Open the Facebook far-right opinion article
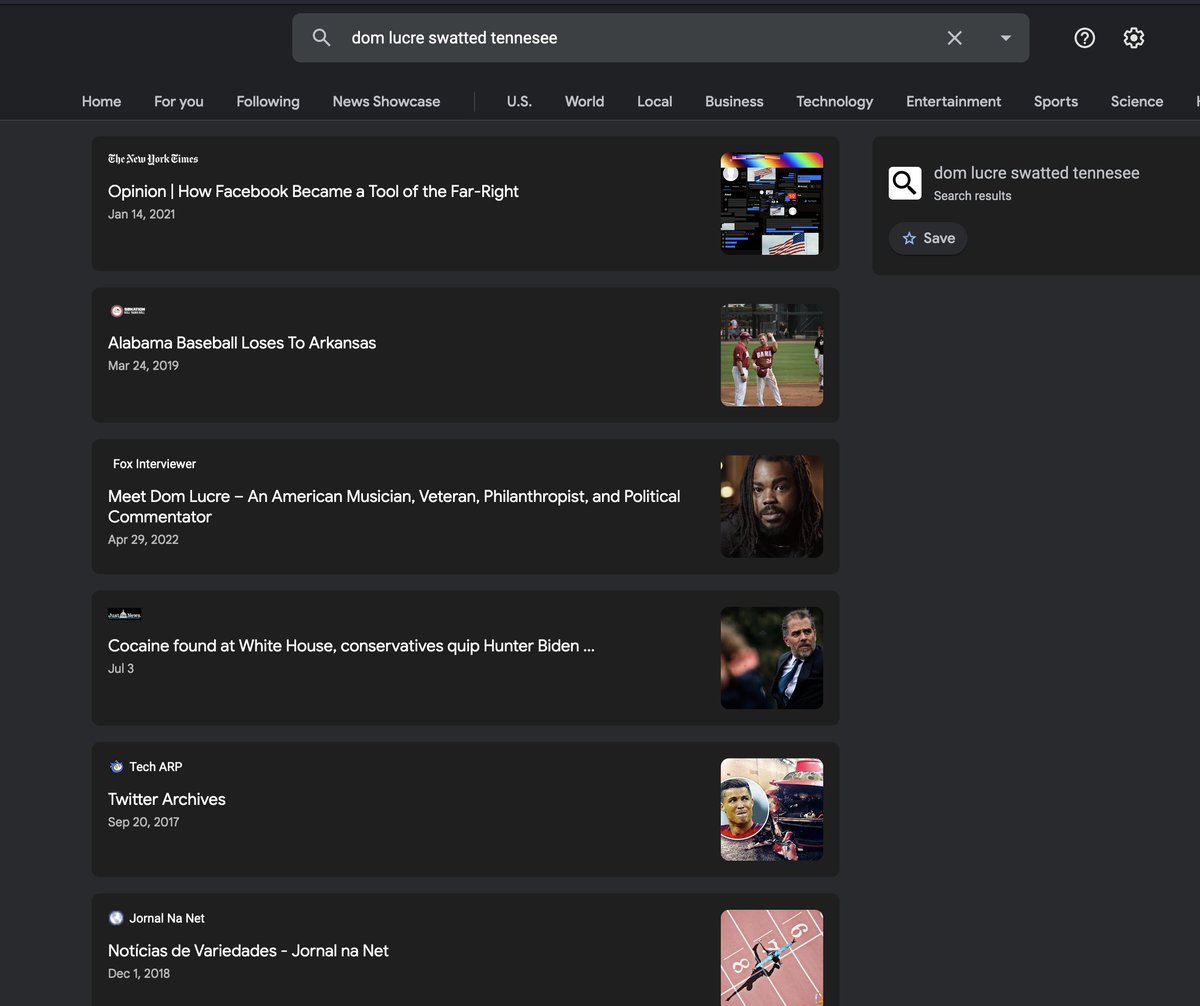Image resolution: width=1200 pixels, height=1006 pixels. pyautogui.click(x=313, y=191)
